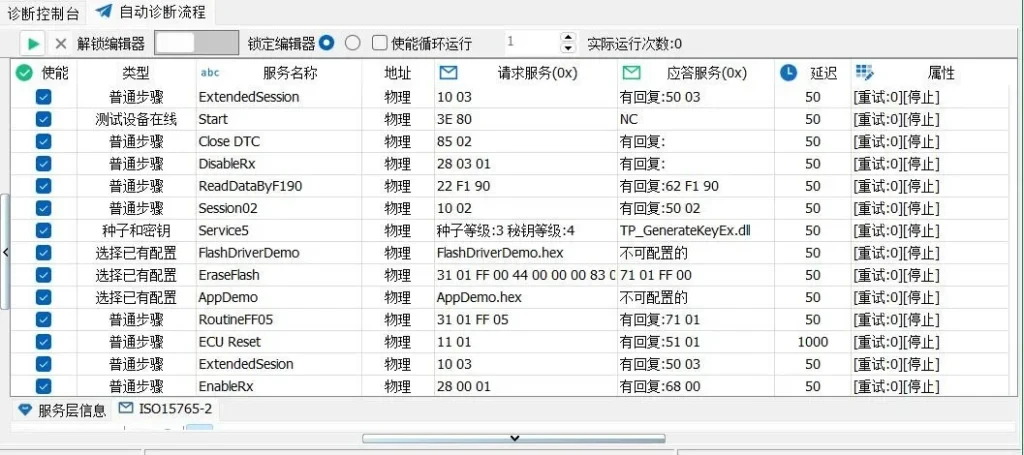
Task: Expand the bottom panel with the chevron
Action: [x=513, y=438]
